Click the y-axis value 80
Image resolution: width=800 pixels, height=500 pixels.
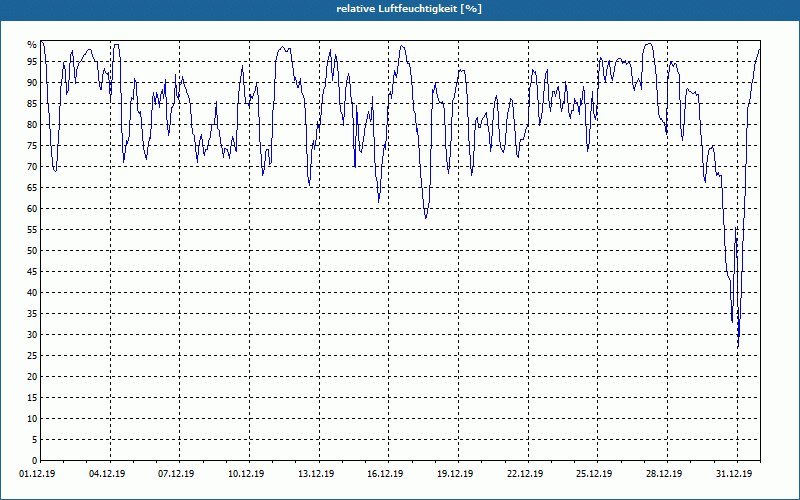[x=32, y=124]
